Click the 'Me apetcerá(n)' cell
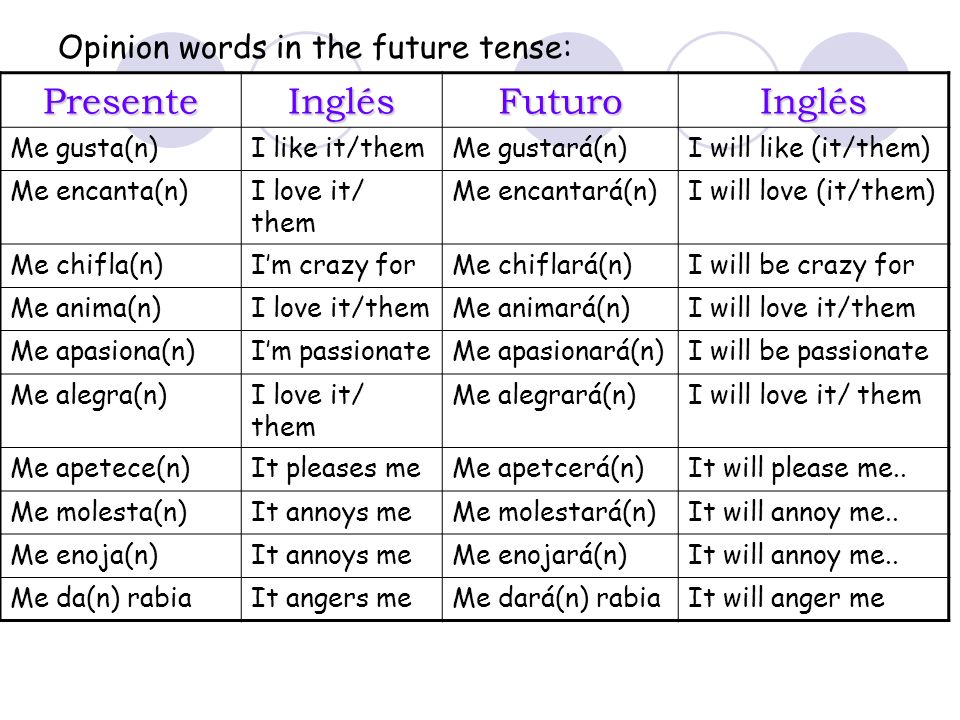Viewport: 960px width, 720px height. point(560,469)
